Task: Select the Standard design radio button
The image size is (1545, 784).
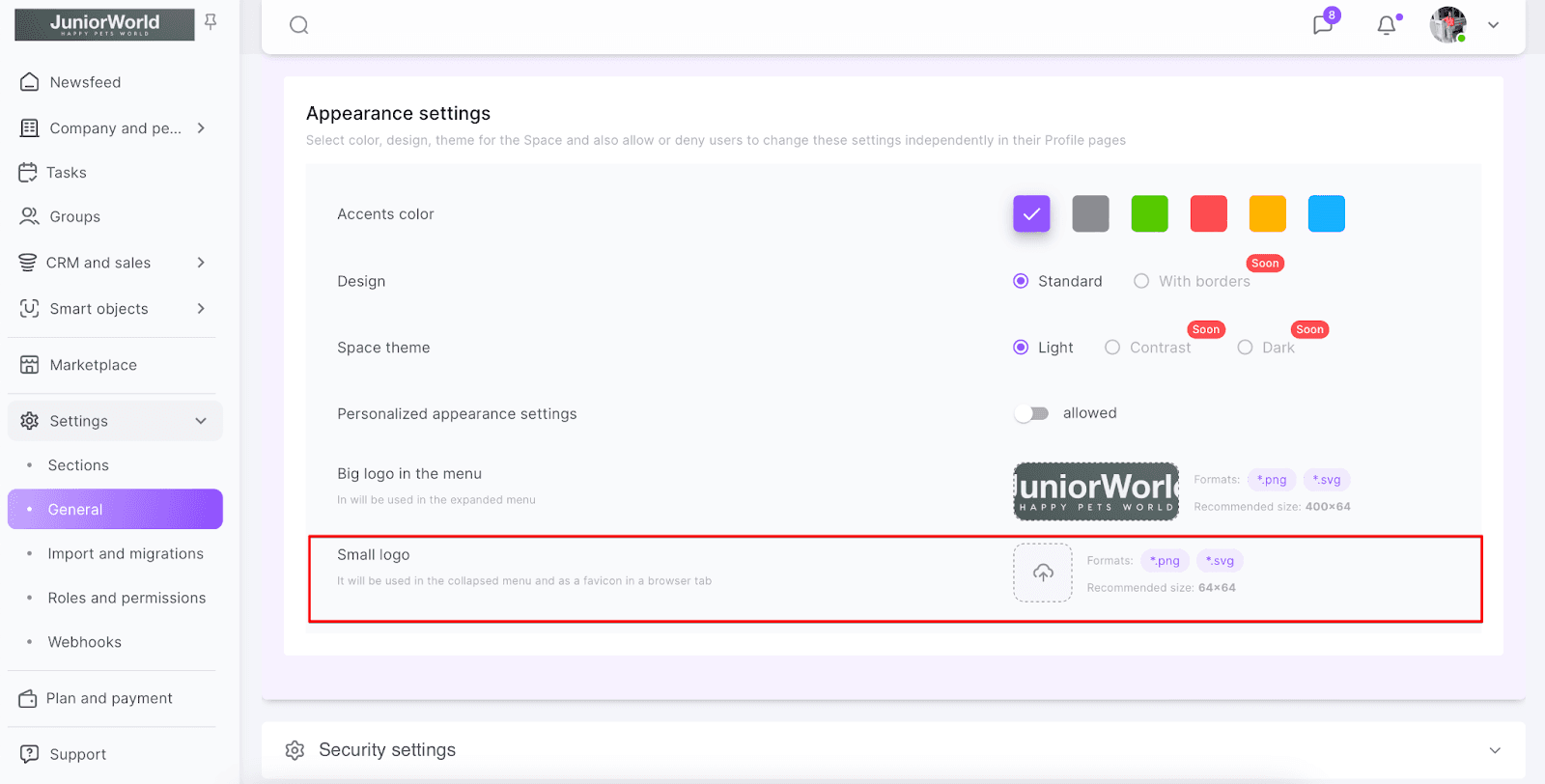Action: pos(1021,281)
